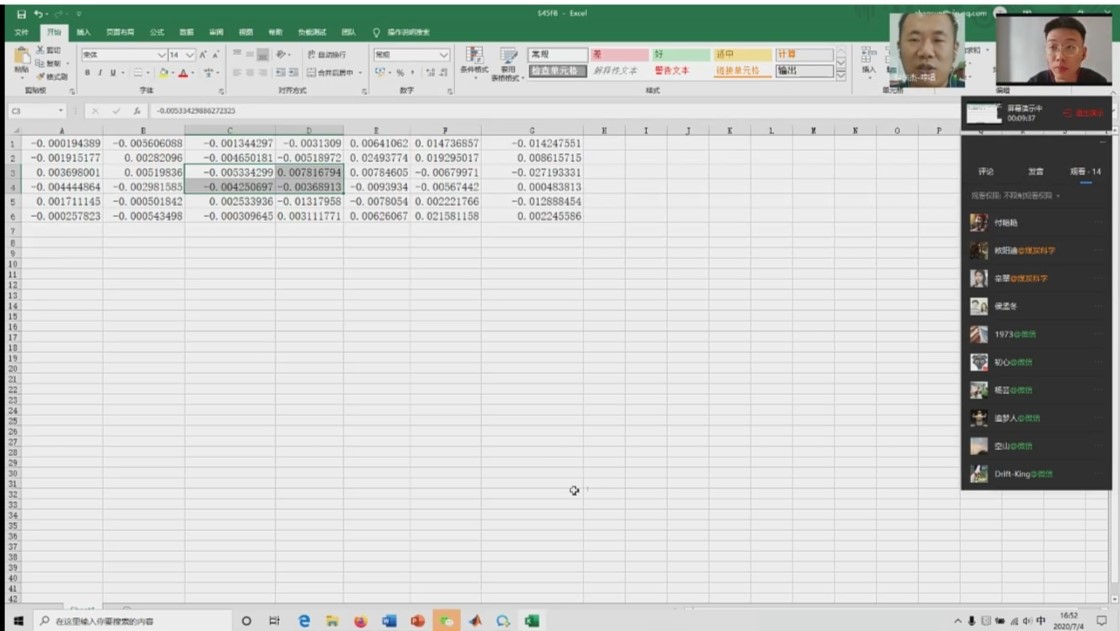
Task: Open Conditional Formatting (条件格式)
Action: click(474, 63)
